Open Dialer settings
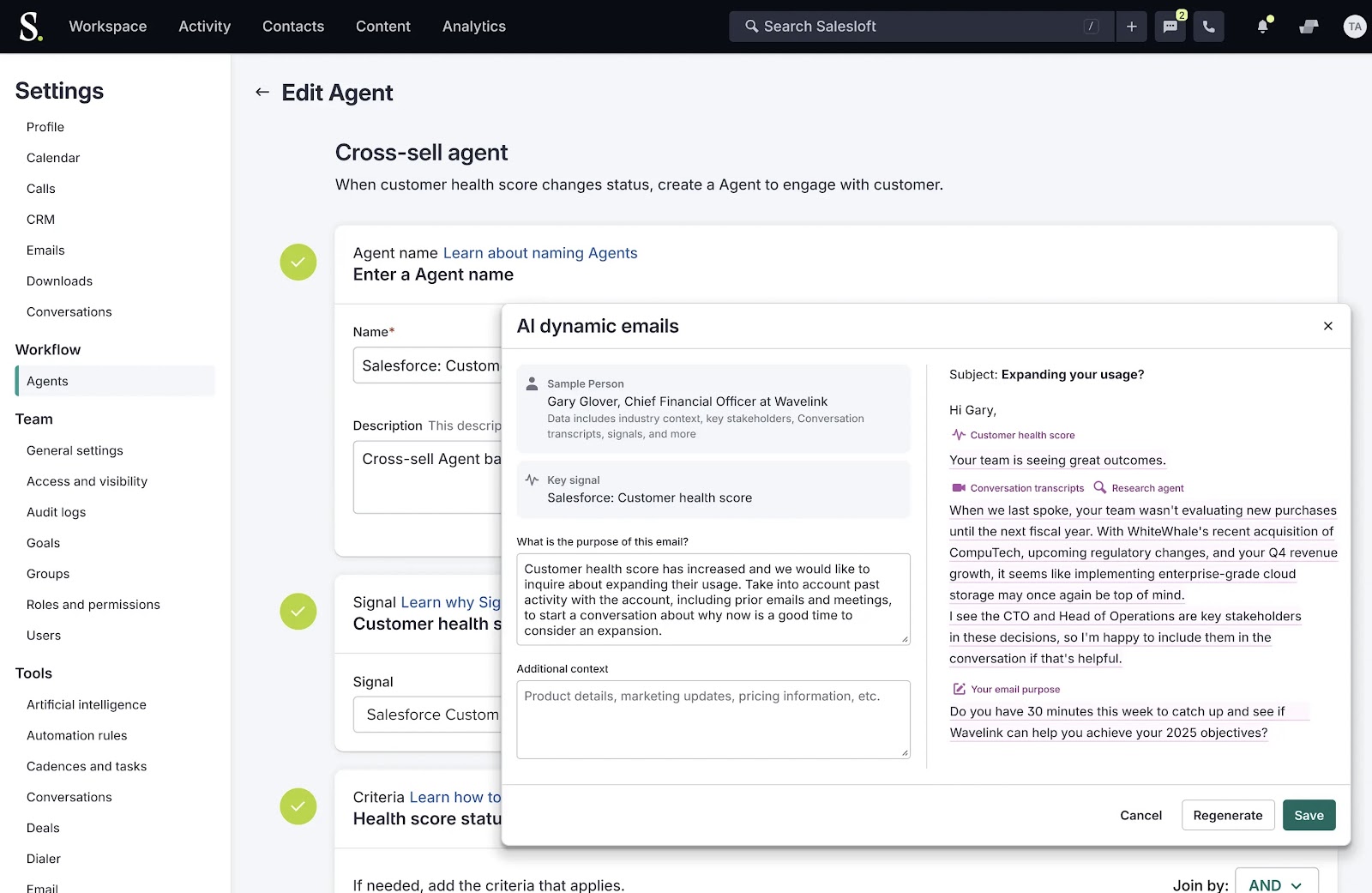 pyautogui.click(x=44, y=860)
